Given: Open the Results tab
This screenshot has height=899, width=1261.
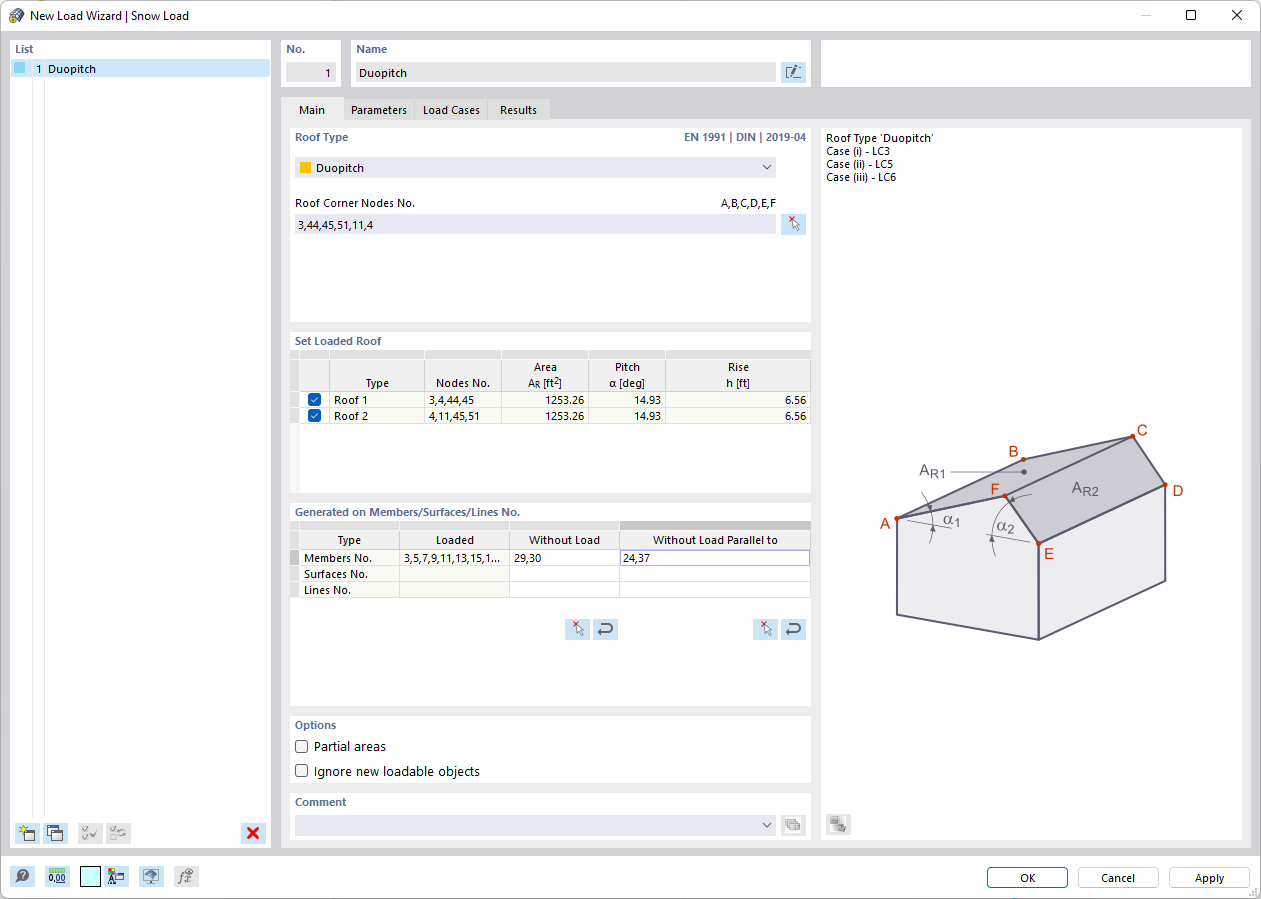Looking at the screenshot, I should click(x=518, y=110).
